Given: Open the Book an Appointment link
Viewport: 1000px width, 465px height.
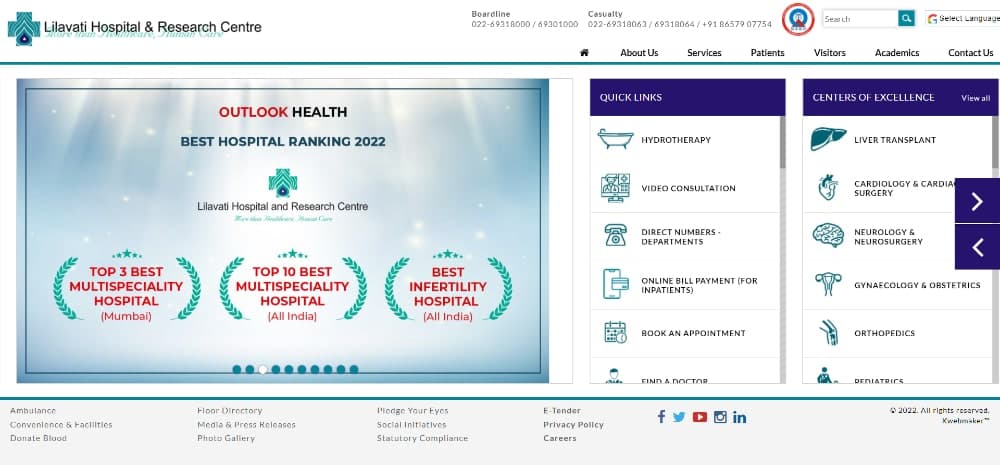Looking at the screenshot, I should (x=693, y=333).
